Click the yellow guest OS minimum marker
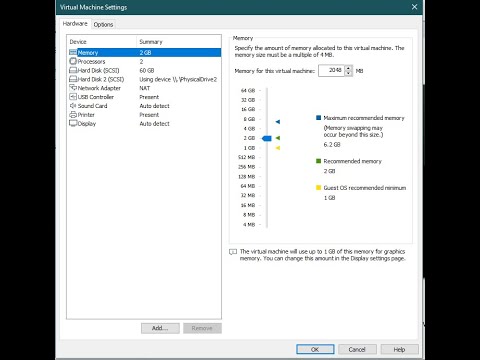This screenshot has height=360, width=480. pyautogui.click(x=278, y=148)
